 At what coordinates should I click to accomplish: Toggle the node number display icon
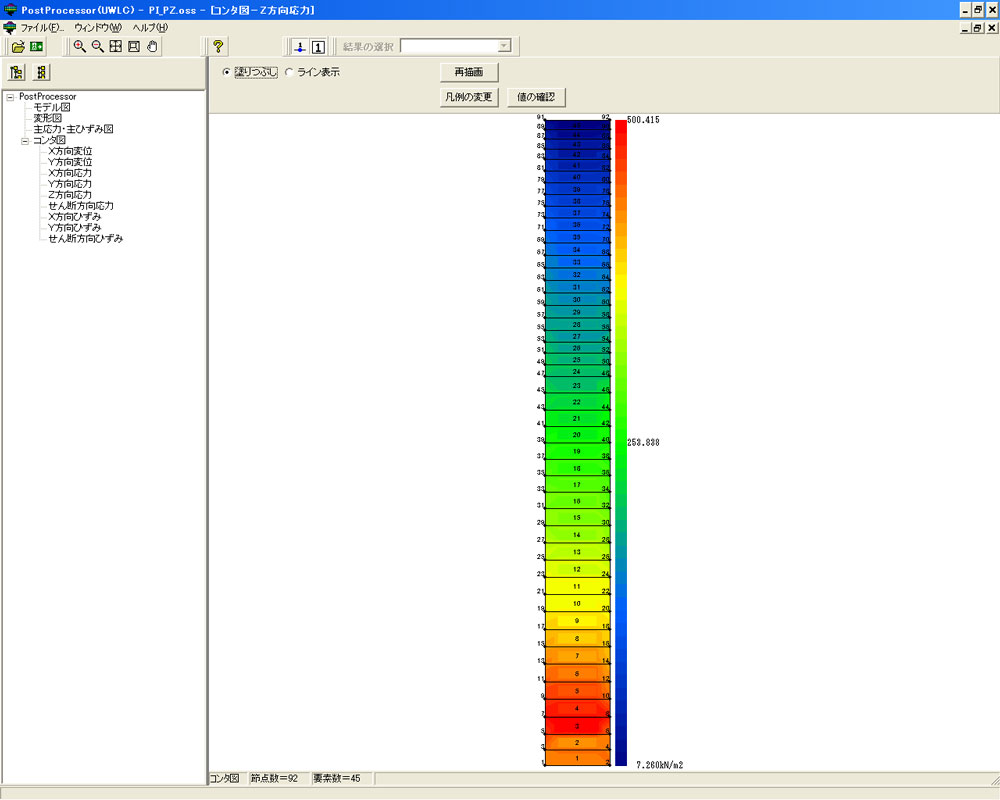pos(300,46)
